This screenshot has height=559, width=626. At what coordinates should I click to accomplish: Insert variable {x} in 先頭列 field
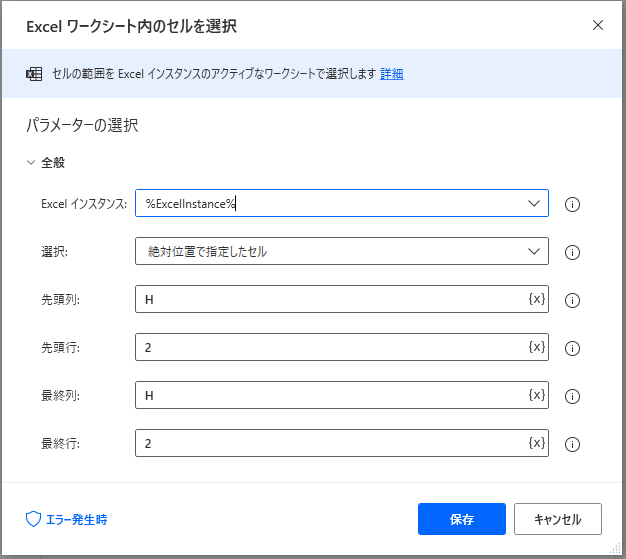pos(536,299)
